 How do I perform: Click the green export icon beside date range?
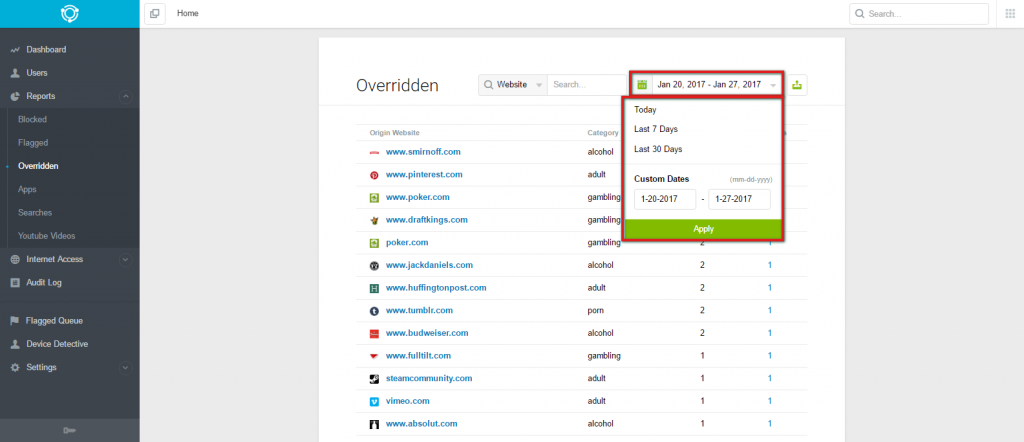797,85
